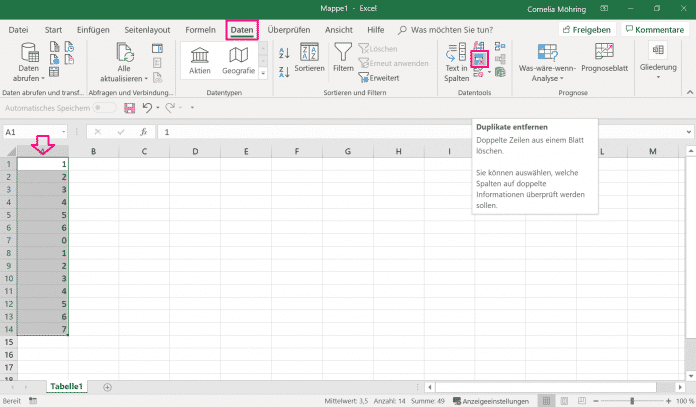Screen dimensions: 696x407
Task: Click the undo arrow icon
Action: [x=146, y=107]
